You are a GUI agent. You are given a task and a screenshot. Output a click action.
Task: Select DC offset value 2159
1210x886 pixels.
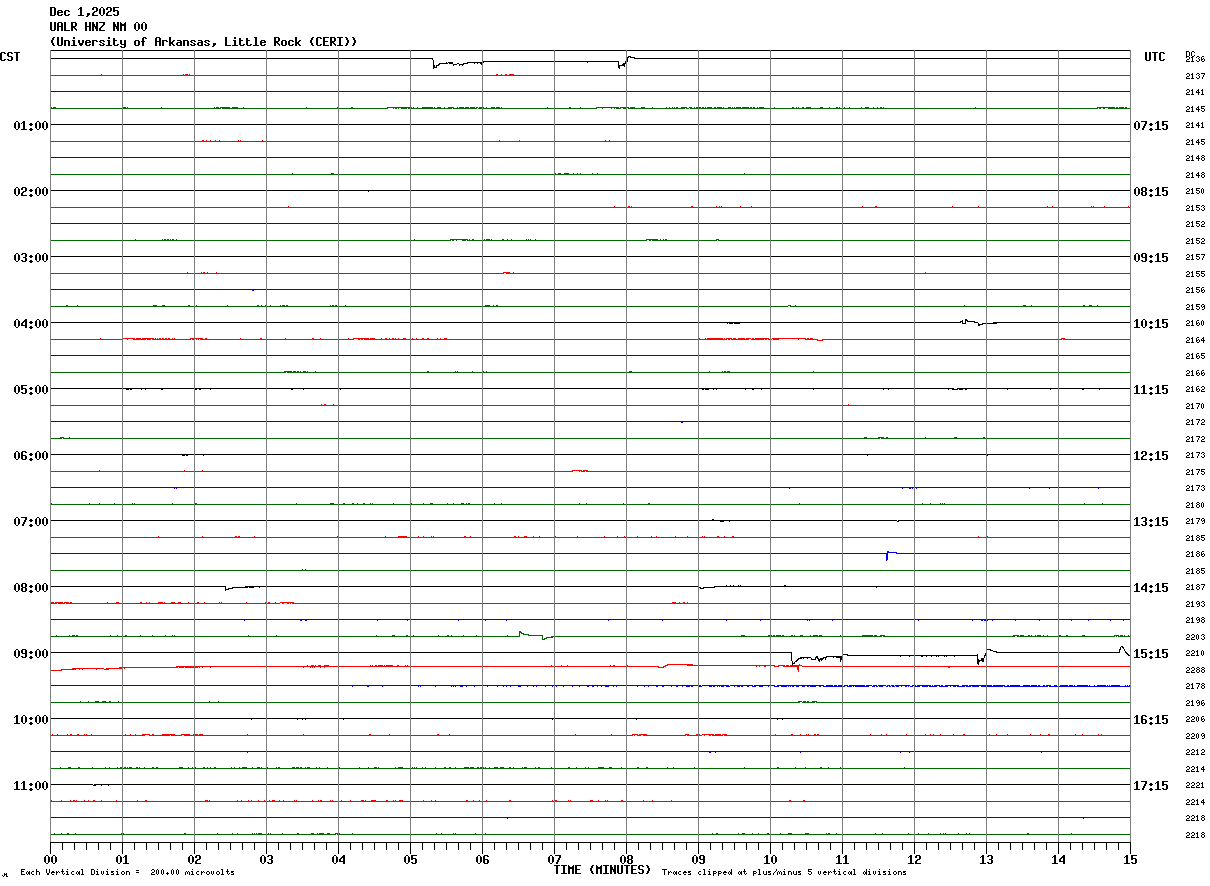pos(1195,307)
